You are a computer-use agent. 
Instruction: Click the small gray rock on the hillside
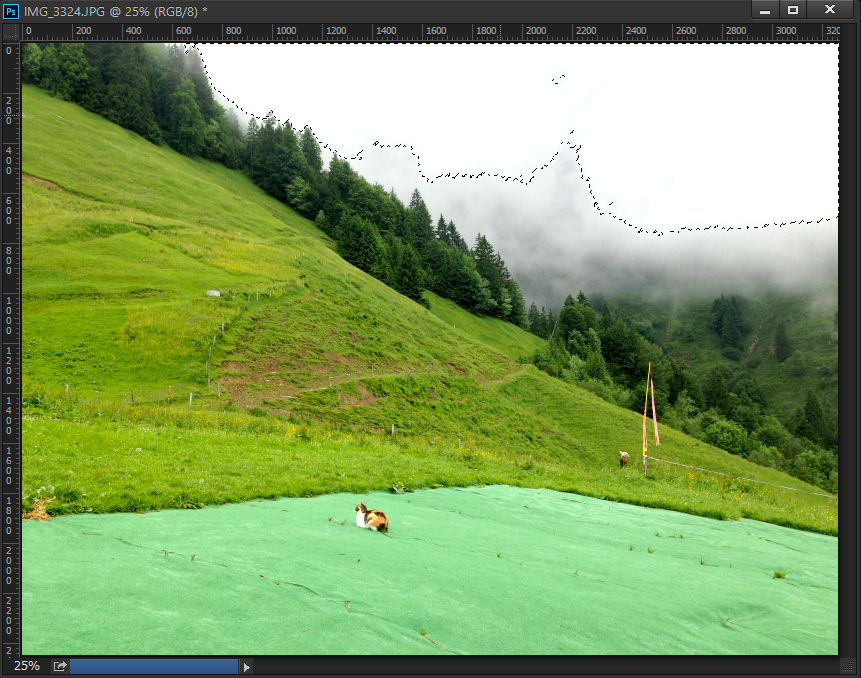click(213, 293)
